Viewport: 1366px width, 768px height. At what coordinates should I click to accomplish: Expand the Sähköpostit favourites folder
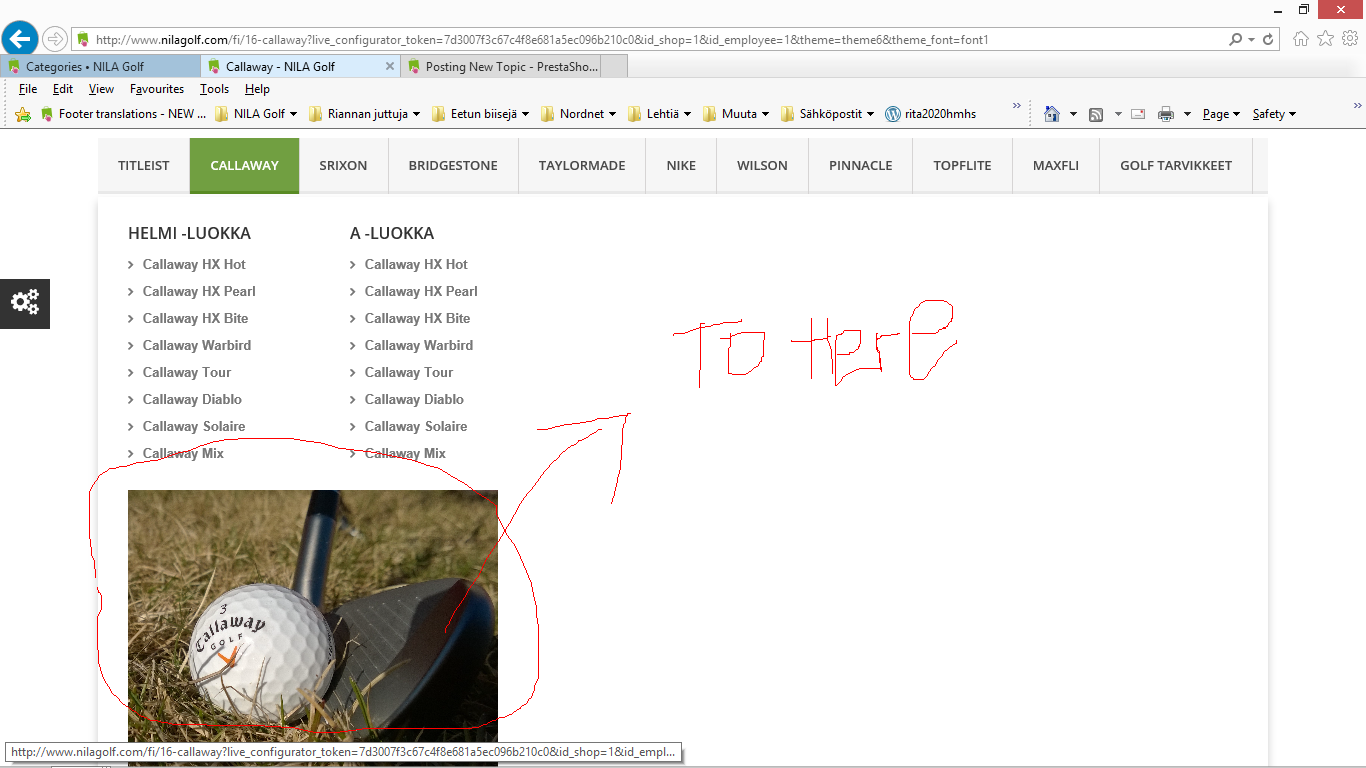(828, 114)
